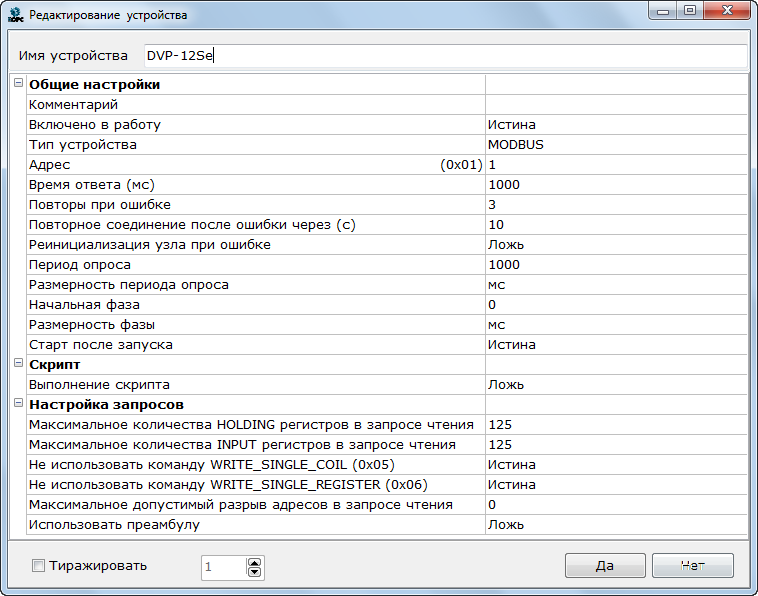Toggle Использовать преамбулу value
The image size is (758, 596).
click(615, 525)
